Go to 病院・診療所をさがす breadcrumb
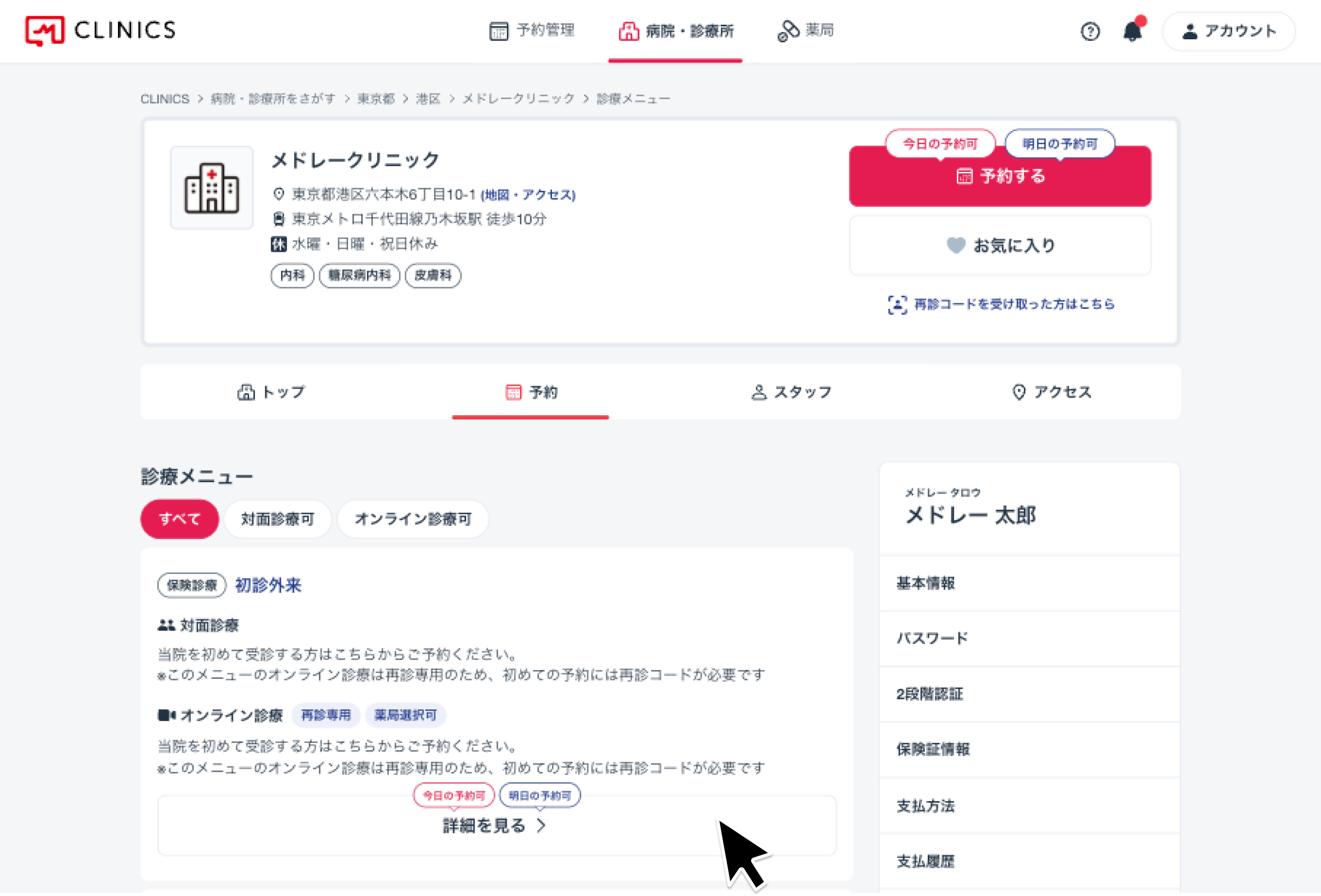Image resolution: width=1321 pixels, height=896 pixels. pos(274,99)
